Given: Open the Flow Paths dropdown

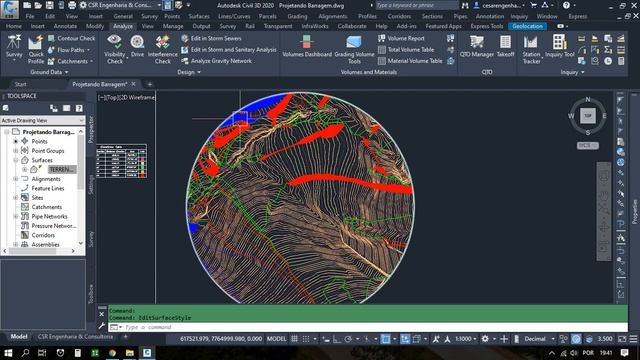Looking at the screenshot, I should tap(89, 50).
